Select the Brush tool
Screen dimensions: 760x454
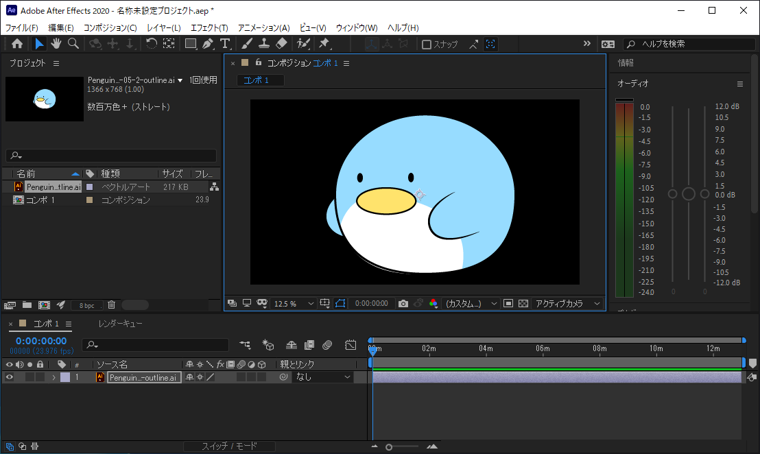pos(247,44)
